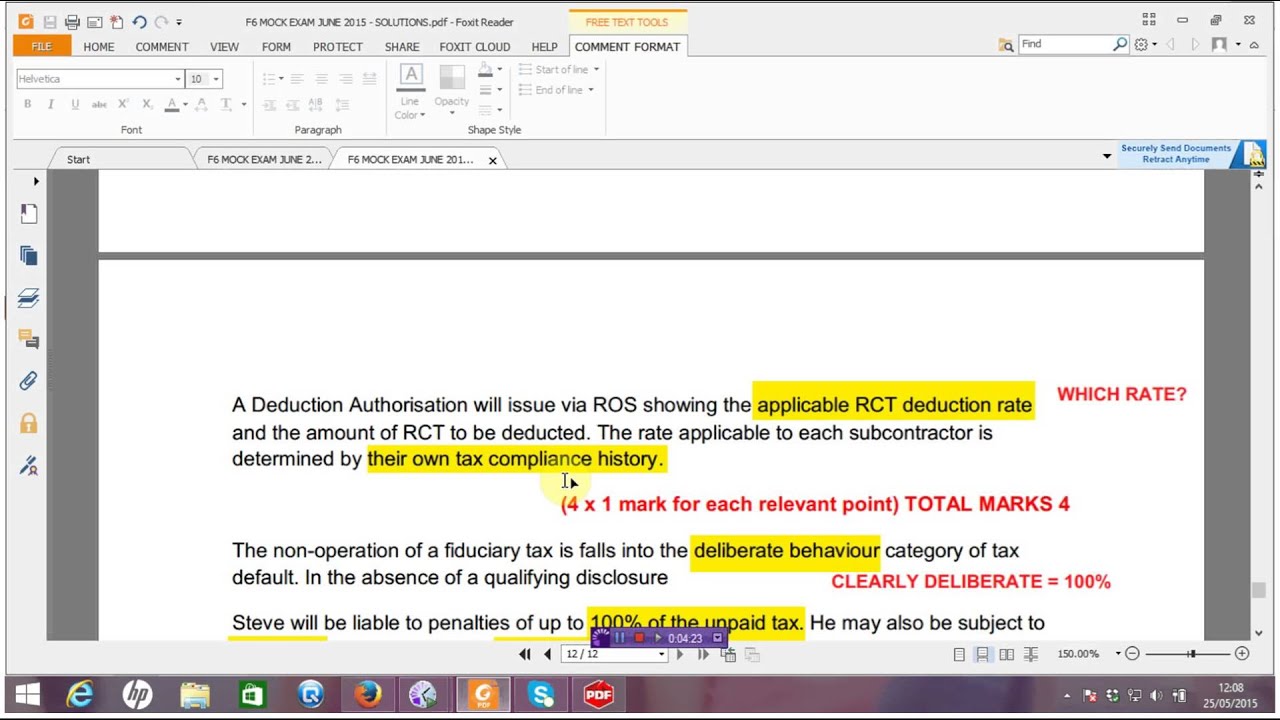Click the Save icon in quick access toolbar

click(49, 22)
